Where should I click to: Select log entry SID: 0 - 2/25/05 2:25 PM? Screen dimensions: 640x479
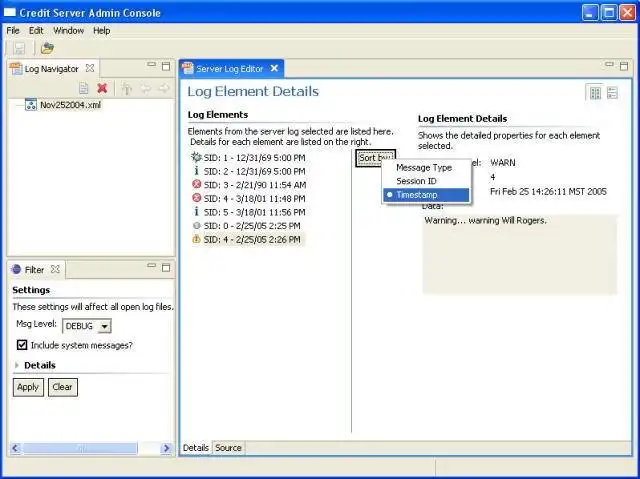tap(252, 226)
